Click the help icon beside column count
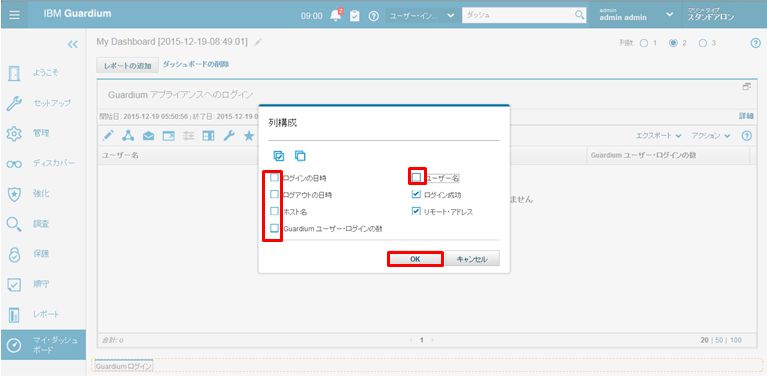The height and width of the screenshot is (376, 767). point(755,43)
